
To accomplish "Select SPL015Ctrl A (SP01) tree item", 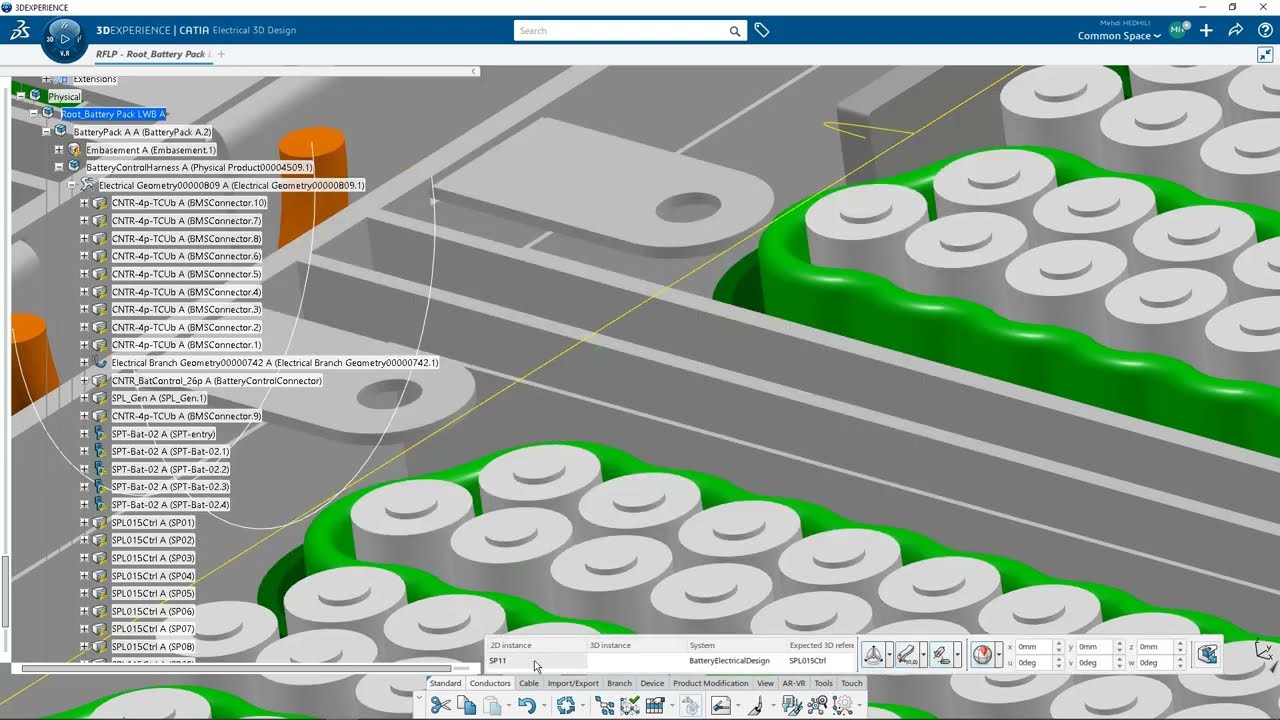I will pyautogui.click(x=153, y=523).
